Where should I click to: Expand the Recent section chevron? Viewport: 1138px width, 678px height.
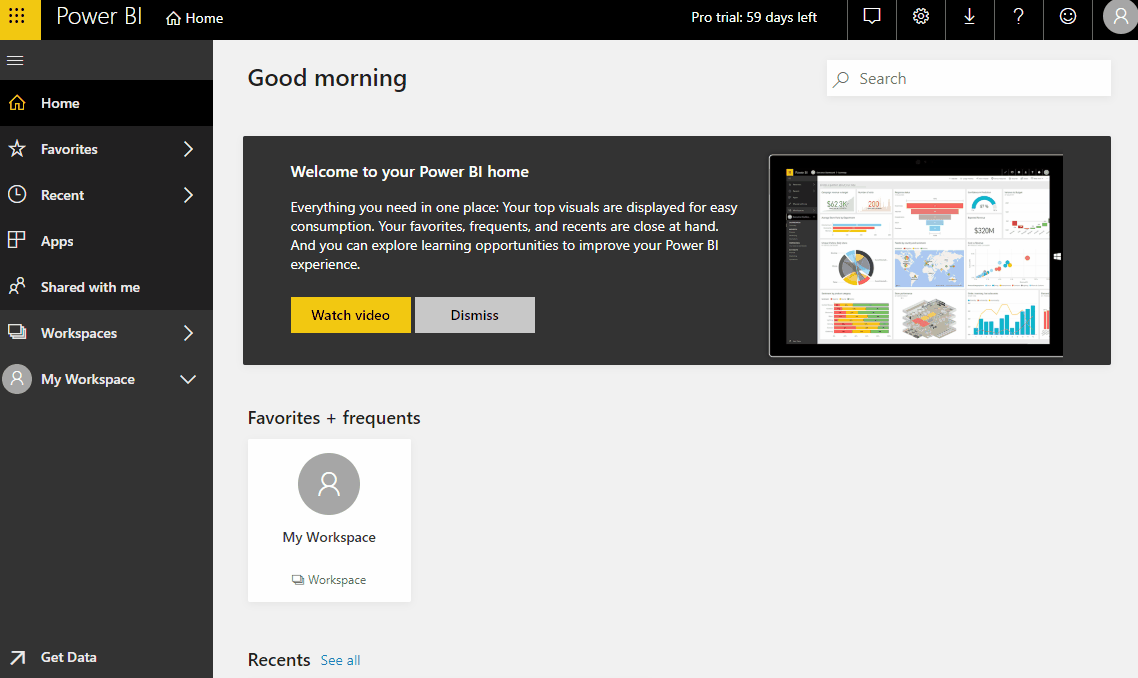tap(188, 195)
